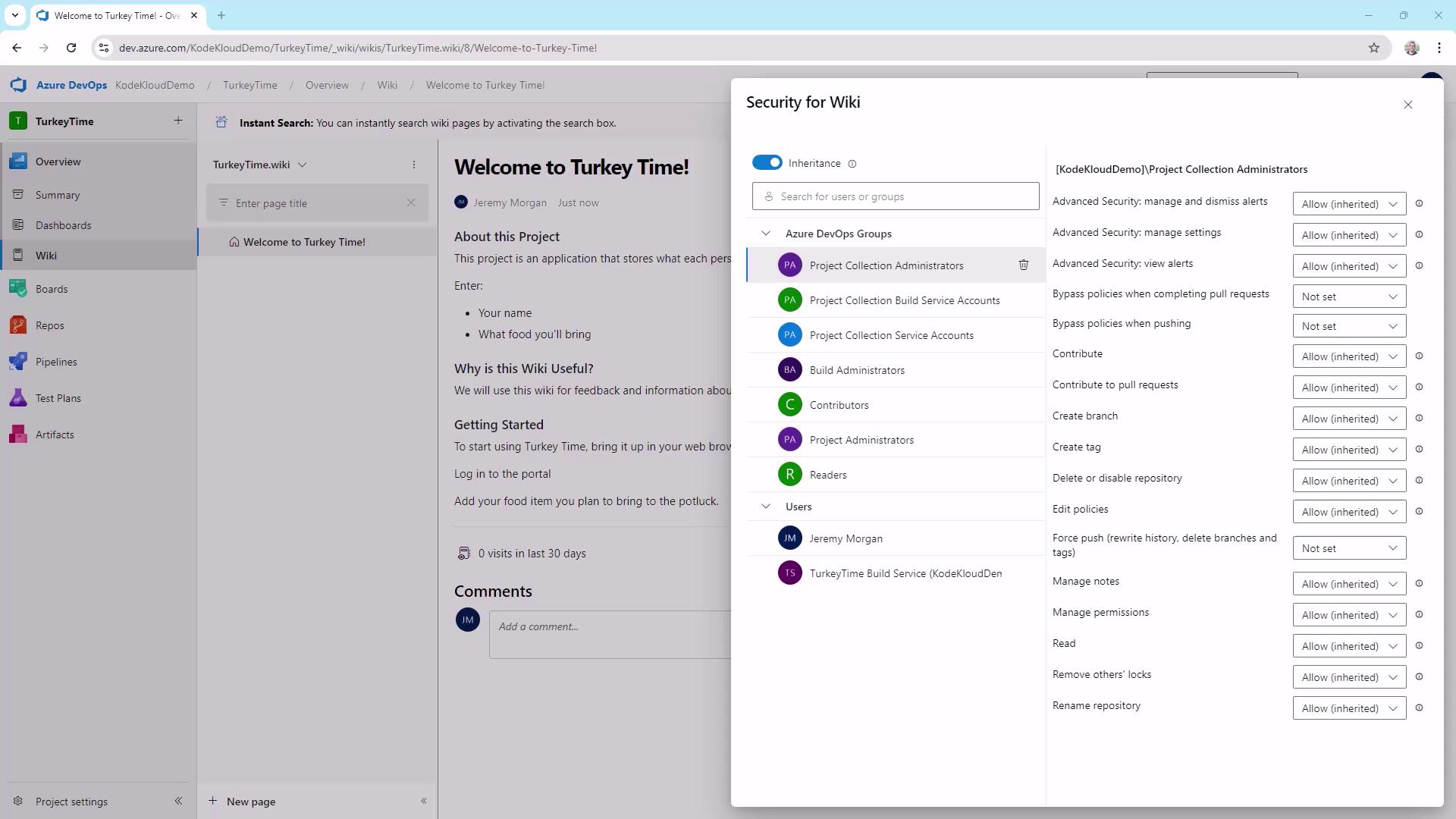Toggle the Inheritance switch off
Viewport: 1456px width, 819px height.
767,163
